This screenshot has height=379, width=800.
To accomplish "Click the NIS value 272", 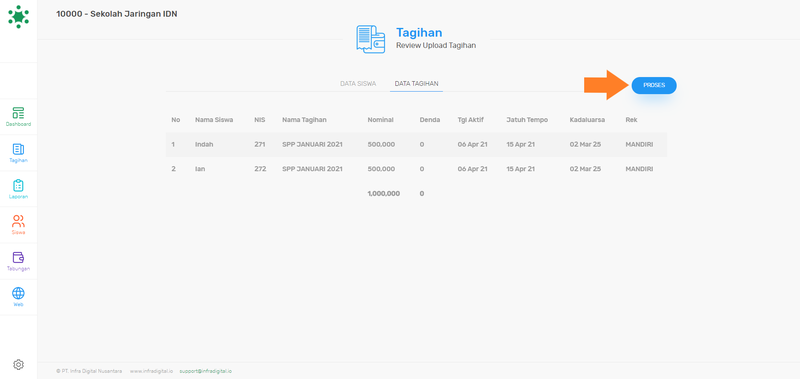I will tap(260, 169).
